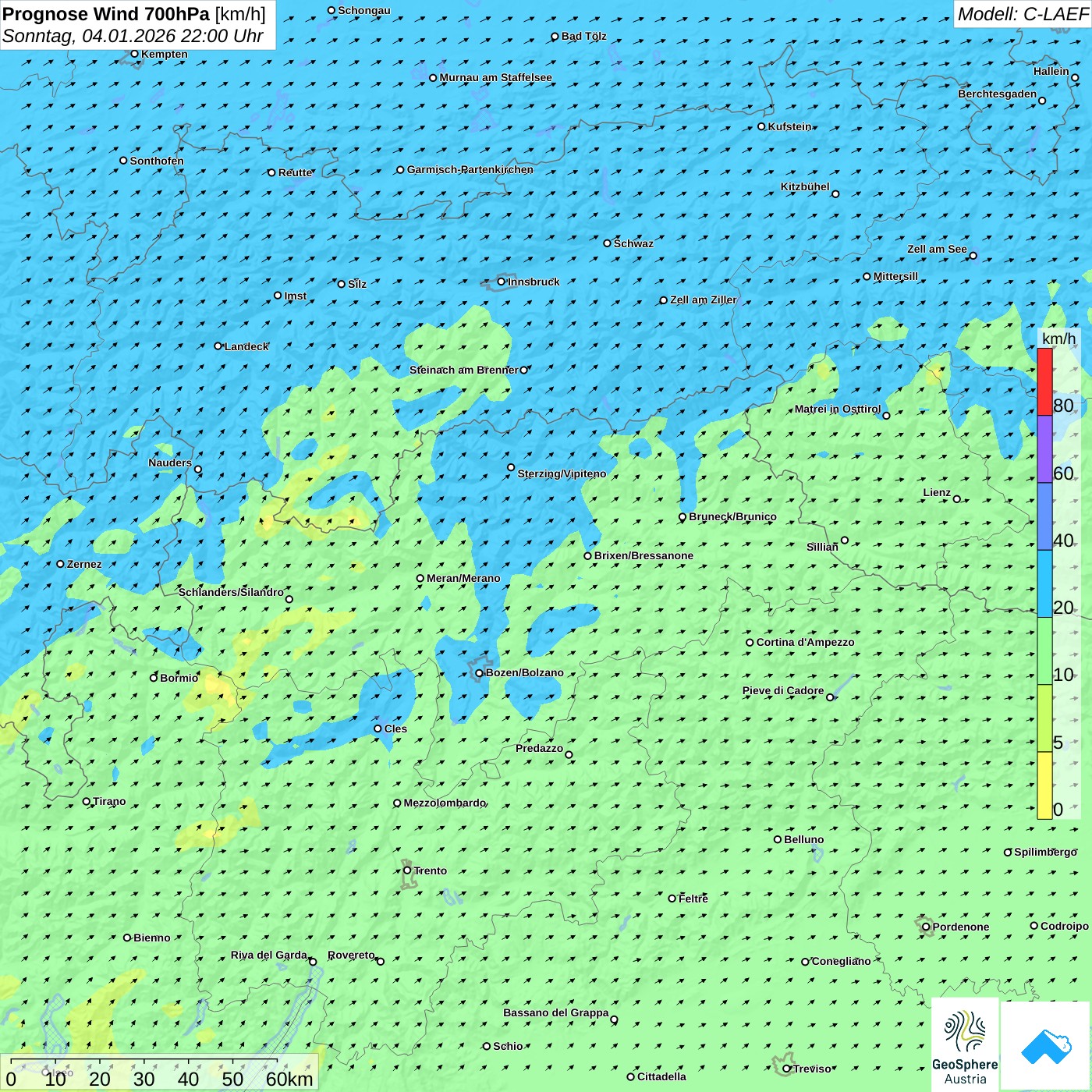Click the Lienz city label
Viewport: 1092px width, 1092px height.
coord(937,492)
